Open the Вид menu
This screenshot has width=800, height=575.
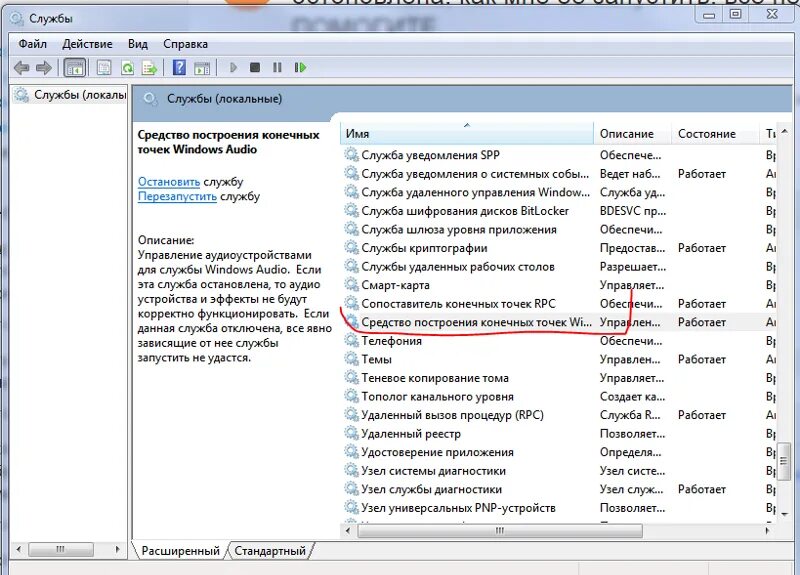[138, 44]
